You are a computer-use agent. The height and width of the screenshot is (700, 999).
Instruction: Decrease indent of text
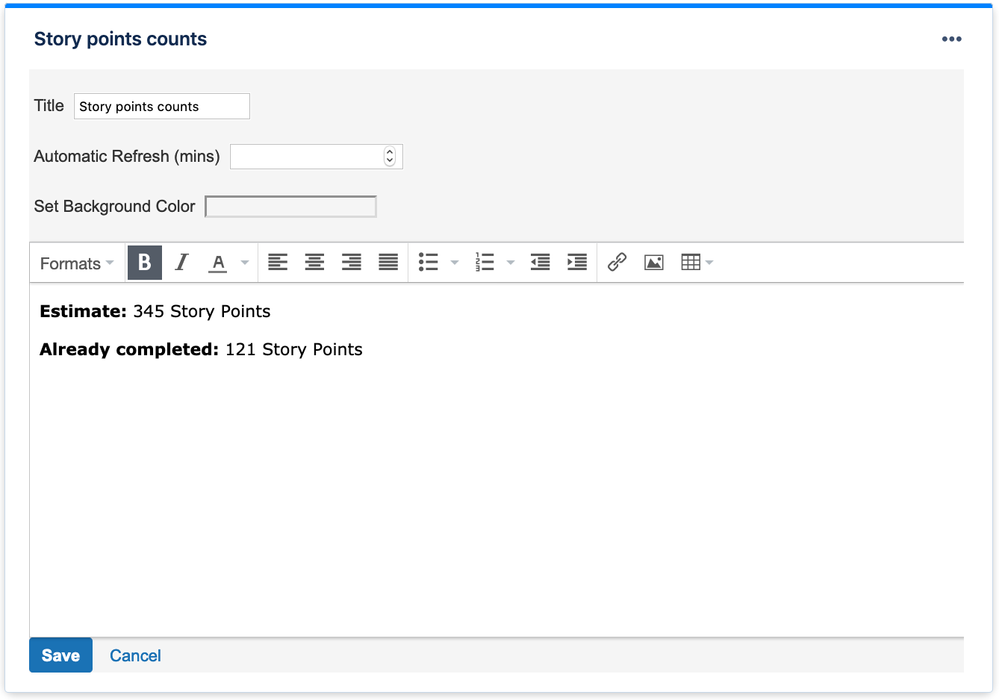tap(540, 262)
